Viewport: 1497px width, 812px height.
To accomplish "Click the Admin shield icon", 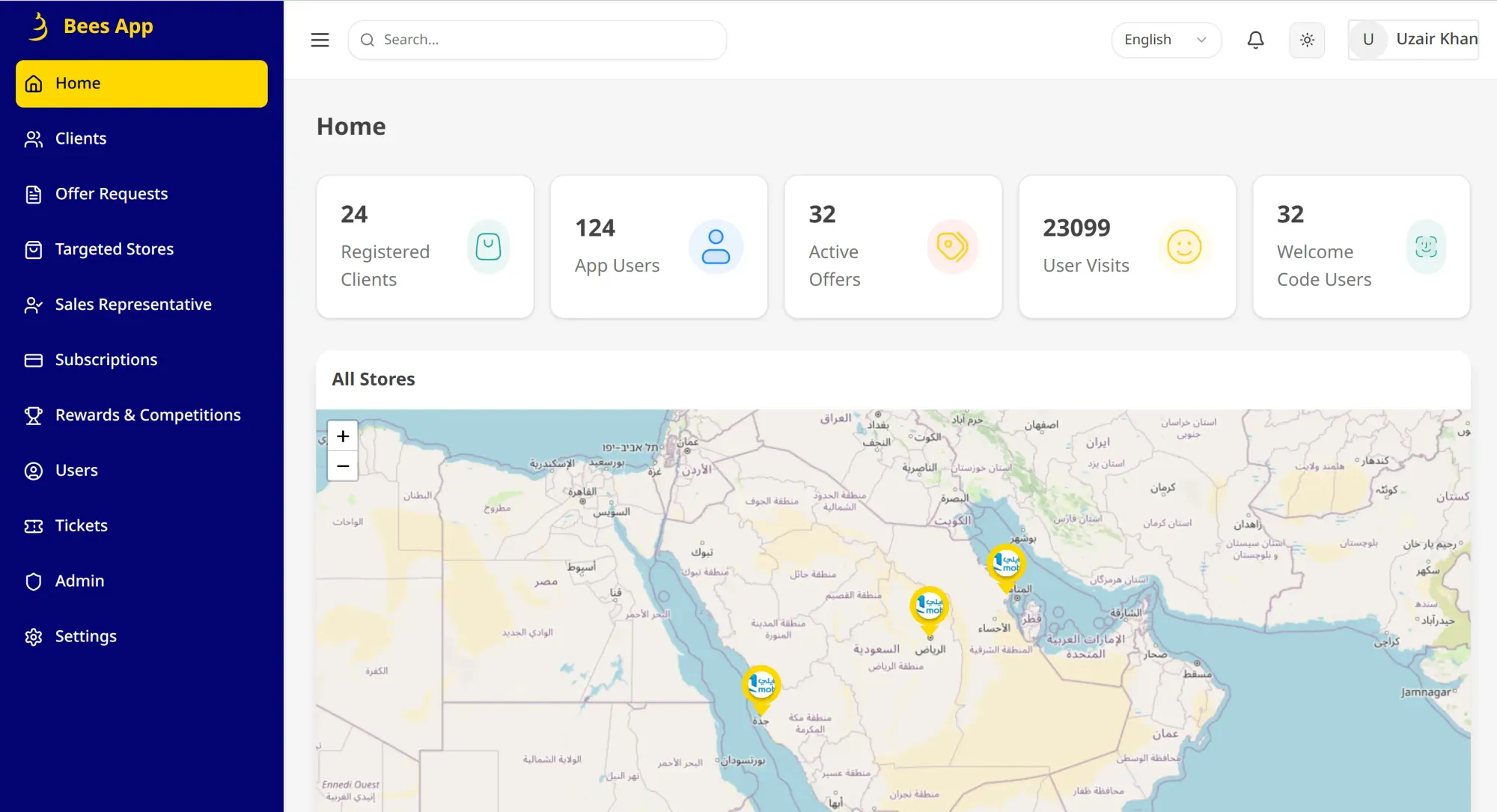I will point(34,581).
